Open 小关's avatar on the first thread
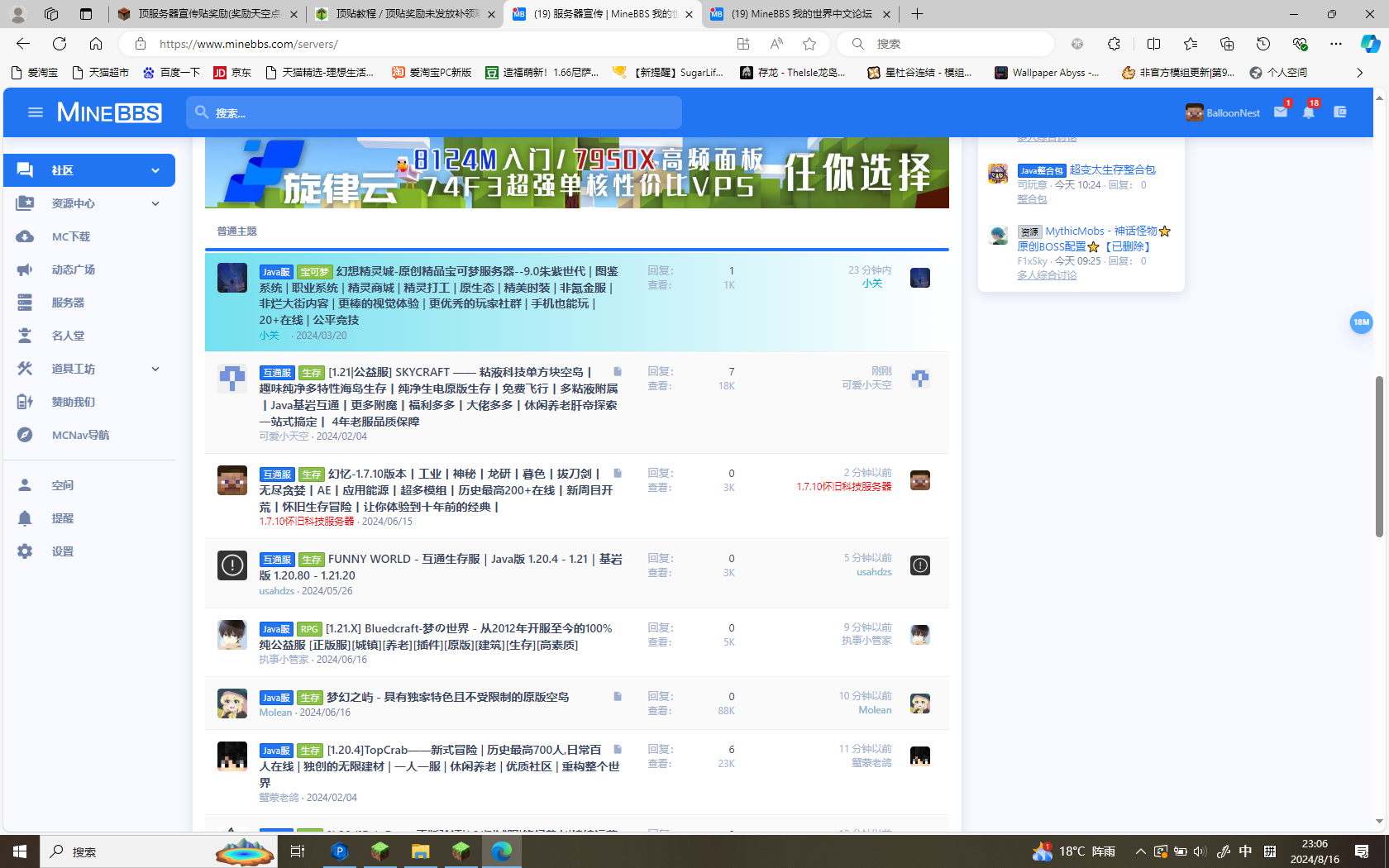This screenshot has width=1389, height=868. click(232, 278)
